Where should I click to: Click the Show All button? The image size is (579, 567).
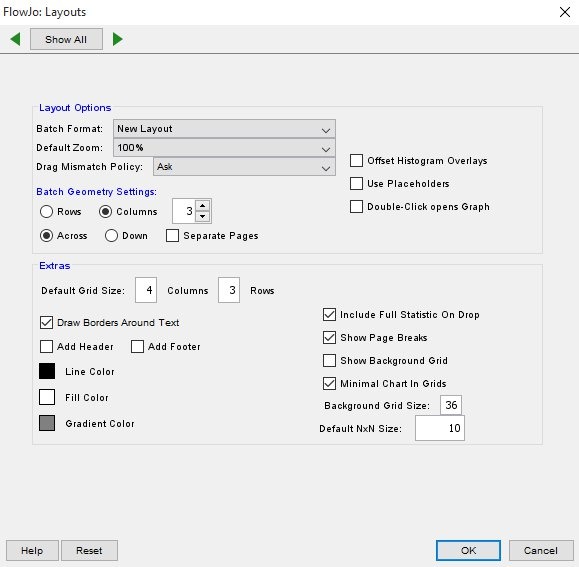(66, 39)
